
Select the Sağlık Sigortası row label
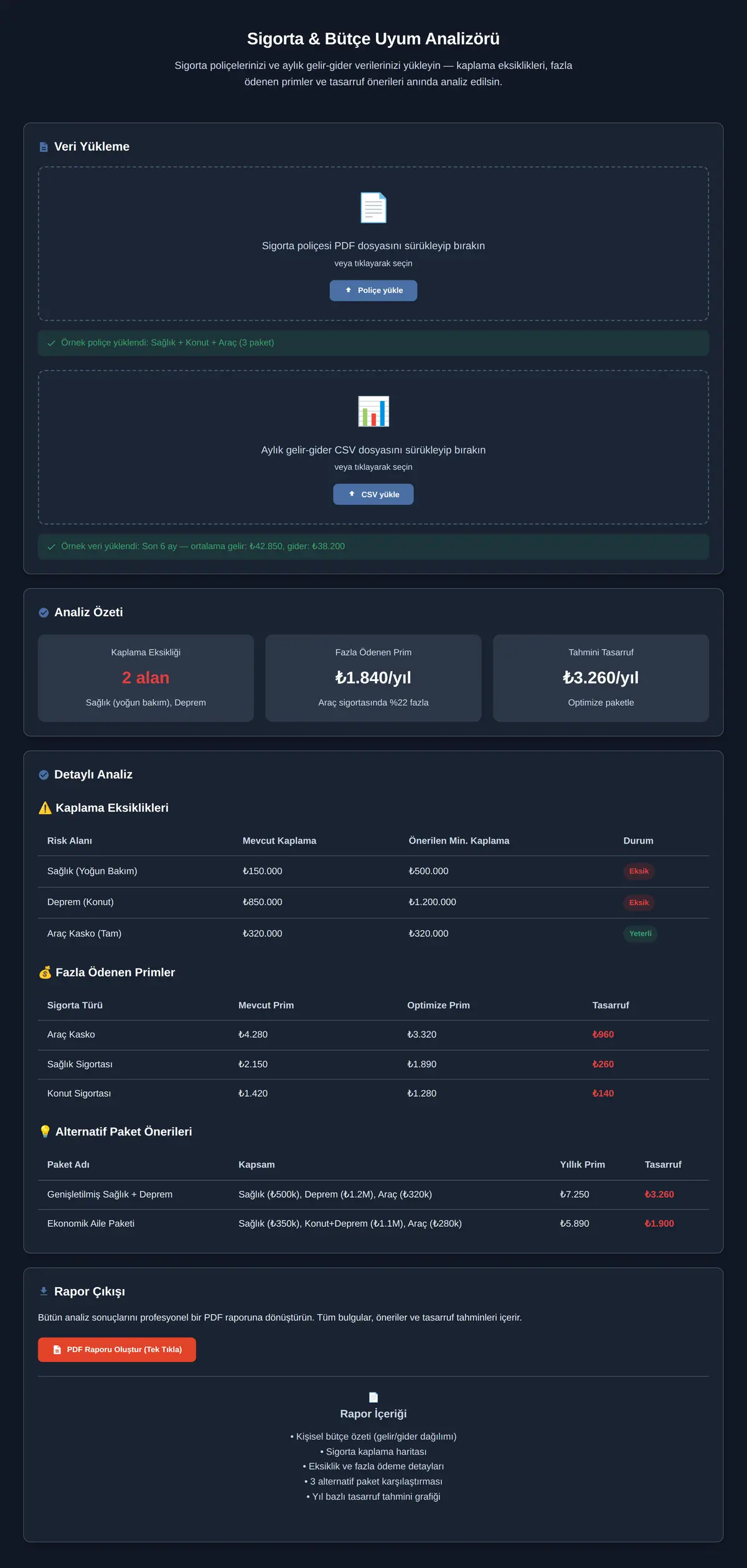coord(80,1064)
